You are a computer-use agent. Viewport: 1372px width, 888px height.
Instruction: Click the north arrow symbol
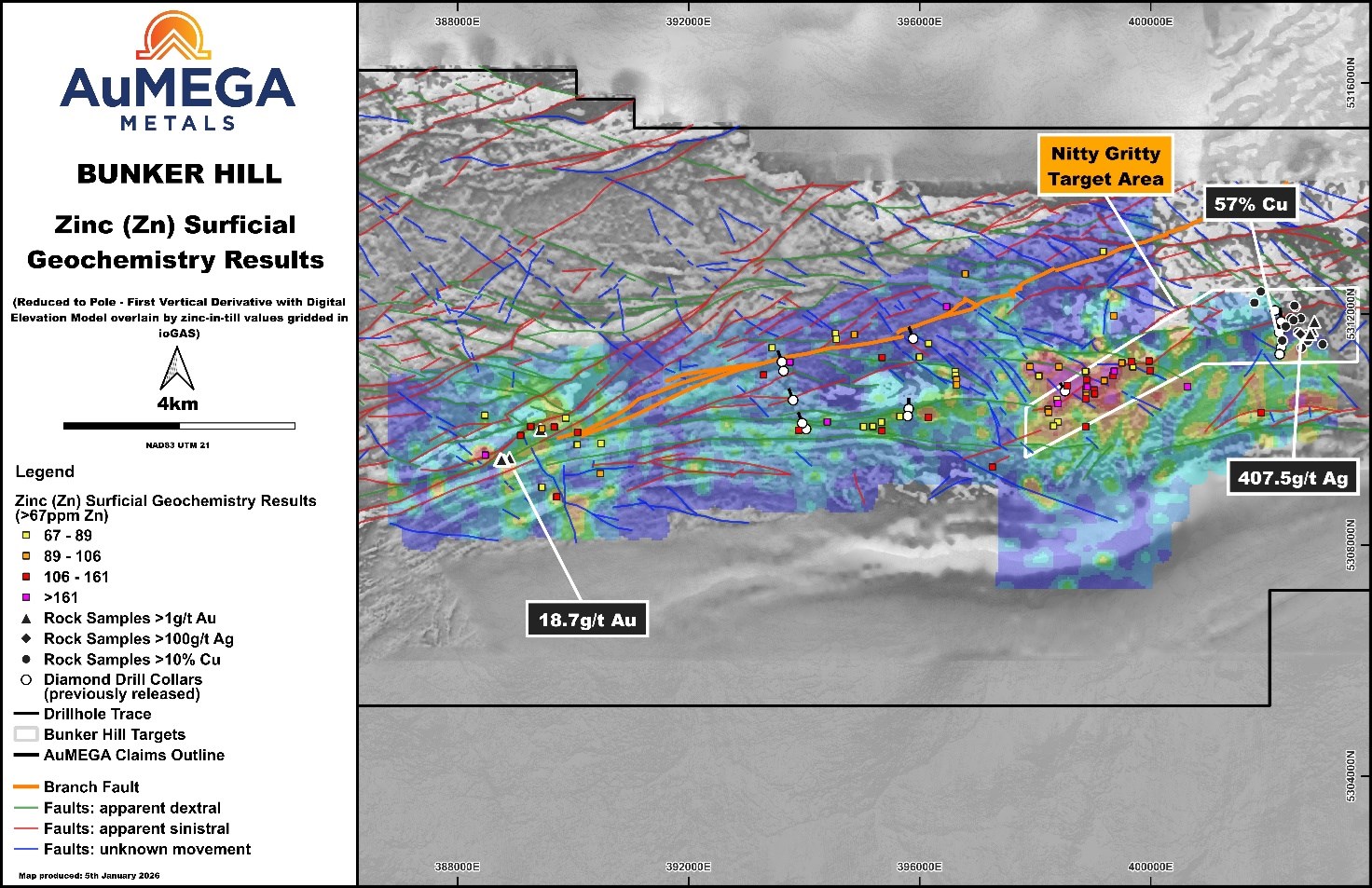(x=176, y=368)
